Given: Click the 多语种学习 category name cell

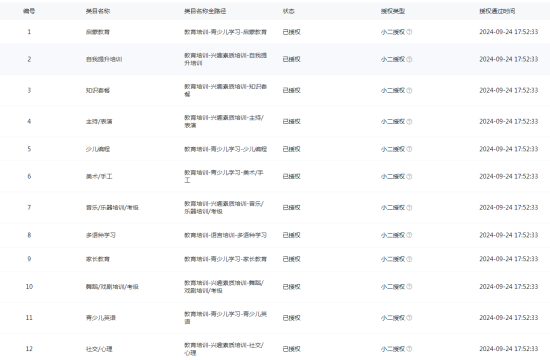Looking at the screenshot, I should click(101, 235).
